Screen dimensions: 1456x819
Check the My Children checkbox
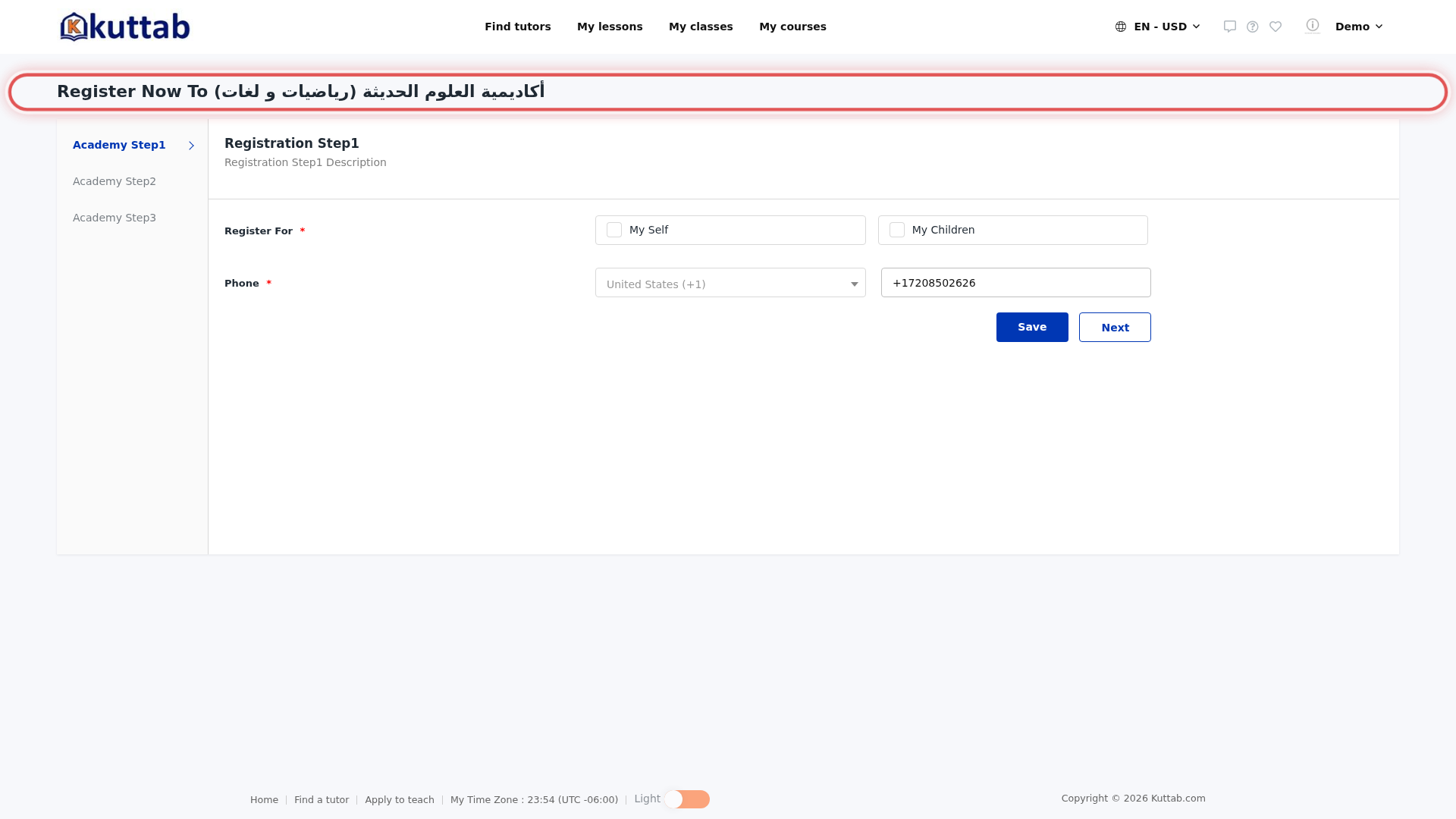click(897, 230)
